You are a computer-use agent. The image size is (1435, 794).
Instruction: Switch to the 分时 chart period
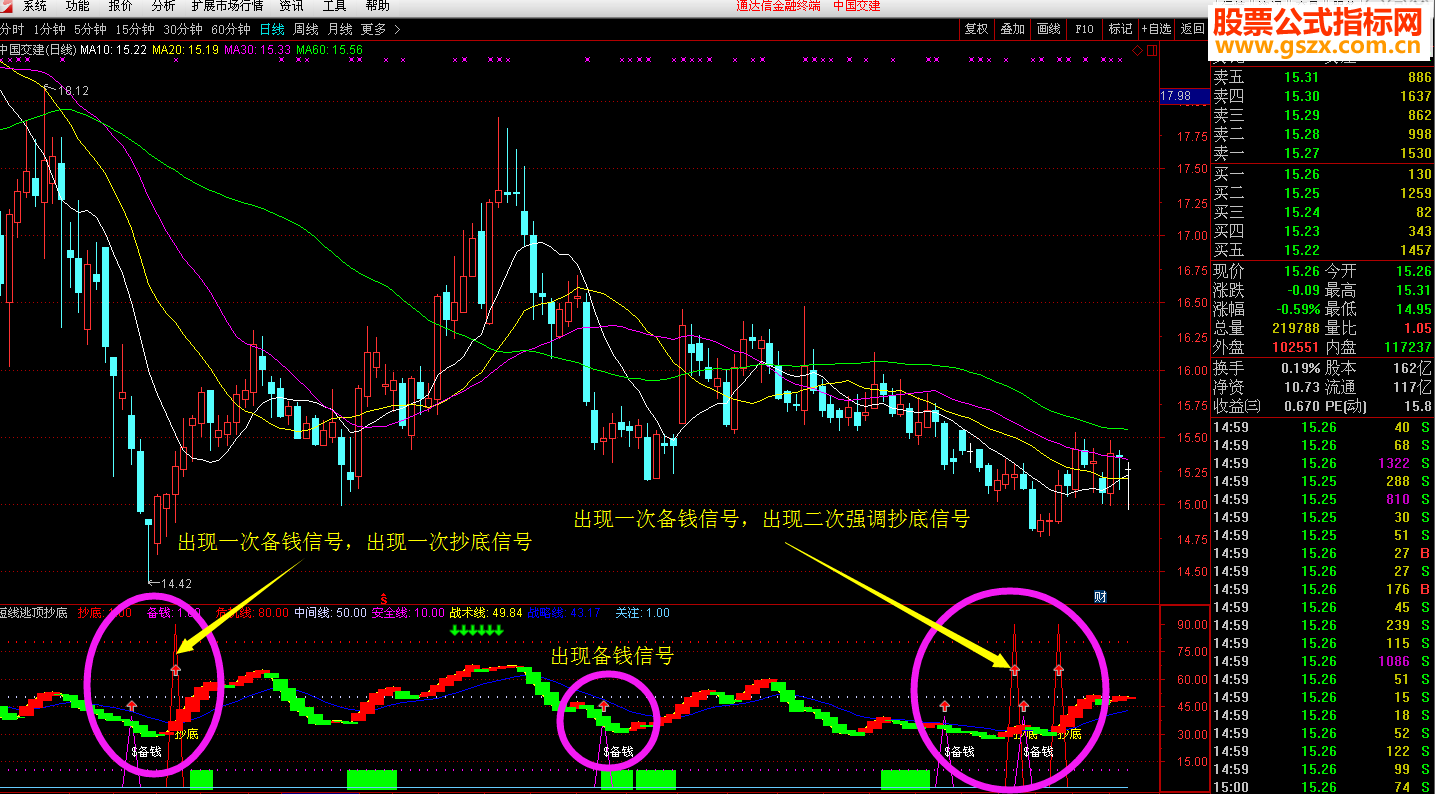click(x=11, y=30)
